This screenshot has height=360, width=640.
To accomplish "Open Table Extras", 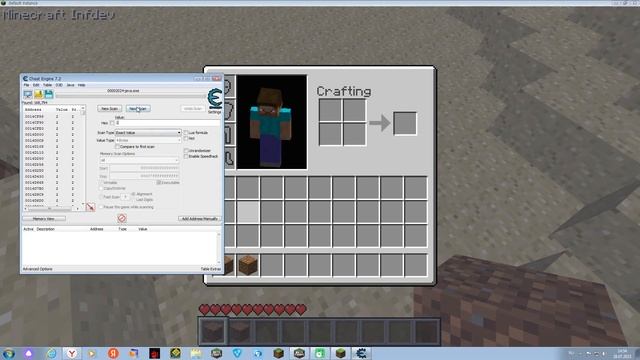I will (211, 269).
